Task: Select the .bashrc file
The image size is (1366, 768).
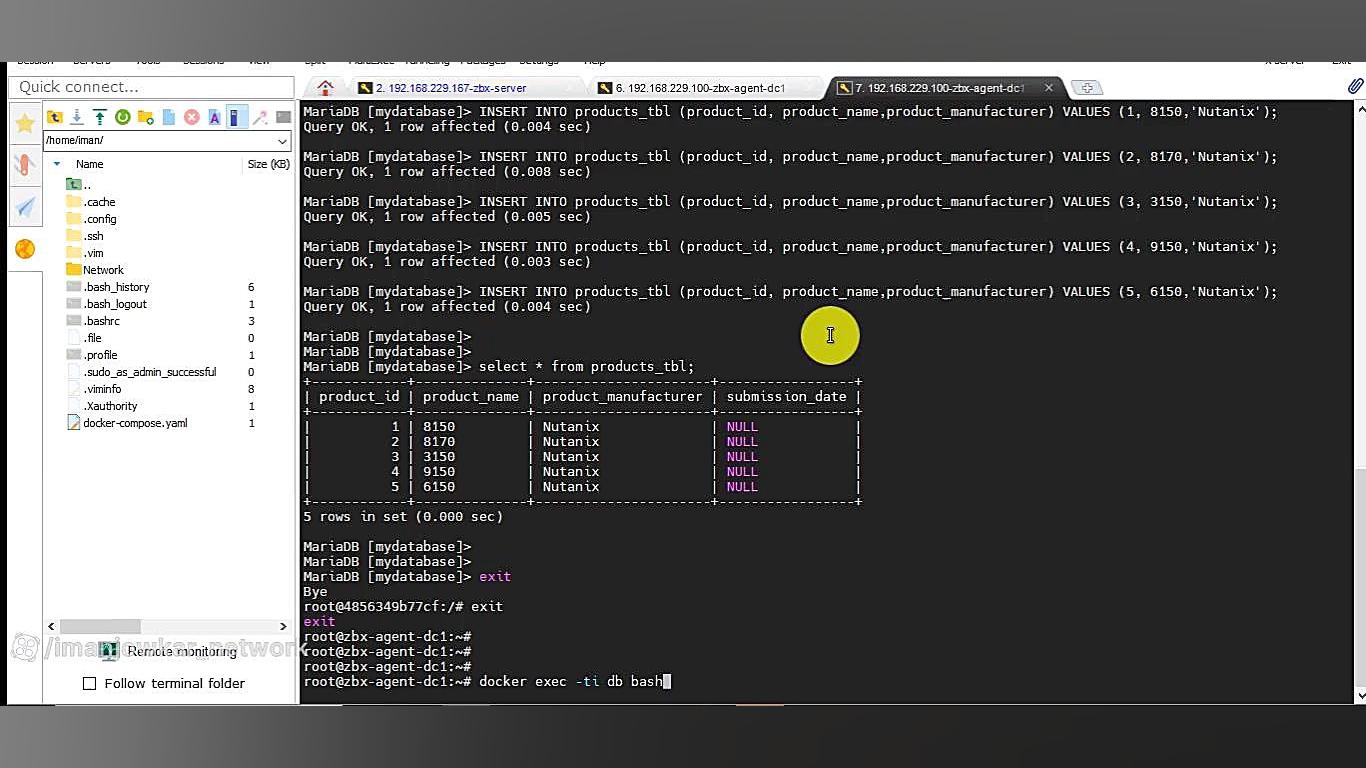Action: [93, 321]
